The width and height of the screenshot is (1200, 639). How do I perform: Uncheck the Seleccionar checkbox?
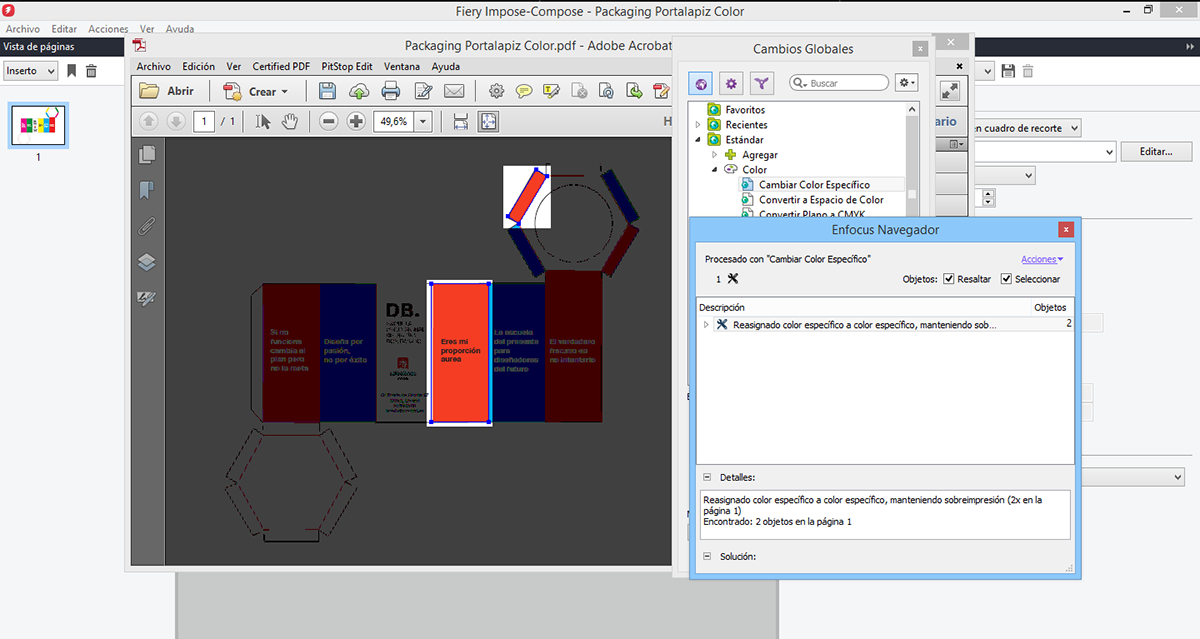1006,279
